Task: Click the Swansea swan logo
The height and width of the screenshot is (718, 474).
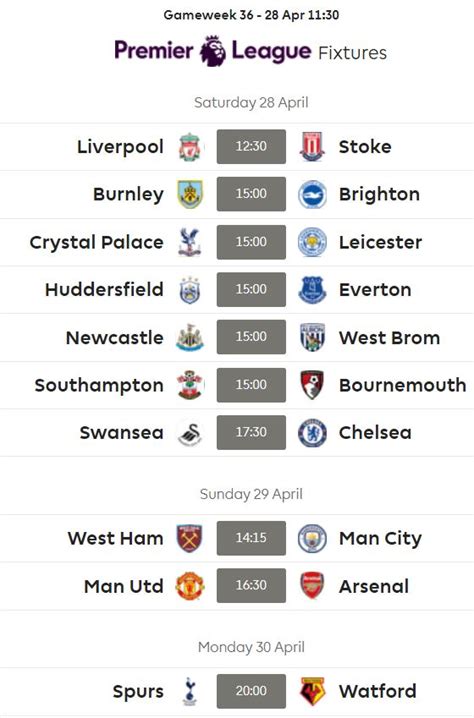Action: (190, 433)
